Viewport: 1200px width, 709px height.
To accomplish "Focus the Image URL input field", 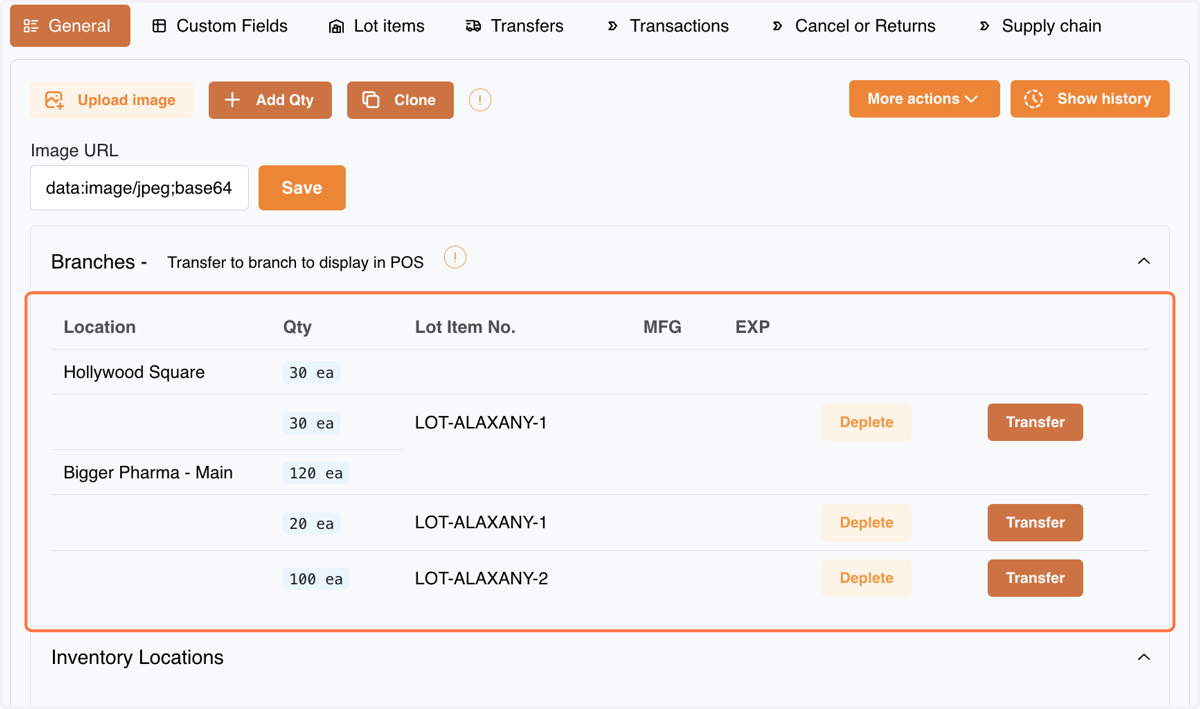I will coord(139,188).
